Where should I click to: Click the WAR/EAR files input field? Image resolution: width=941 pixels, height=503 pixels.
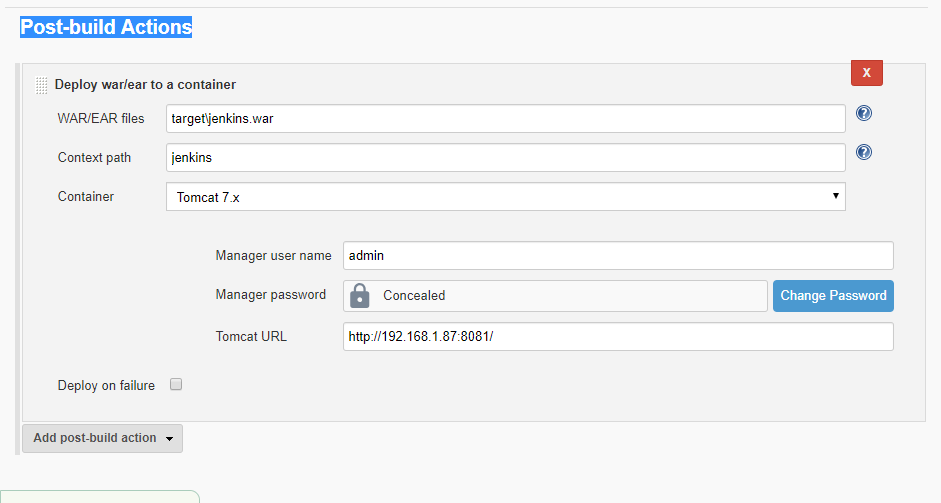pyautogui.click(x=505, y=119)
